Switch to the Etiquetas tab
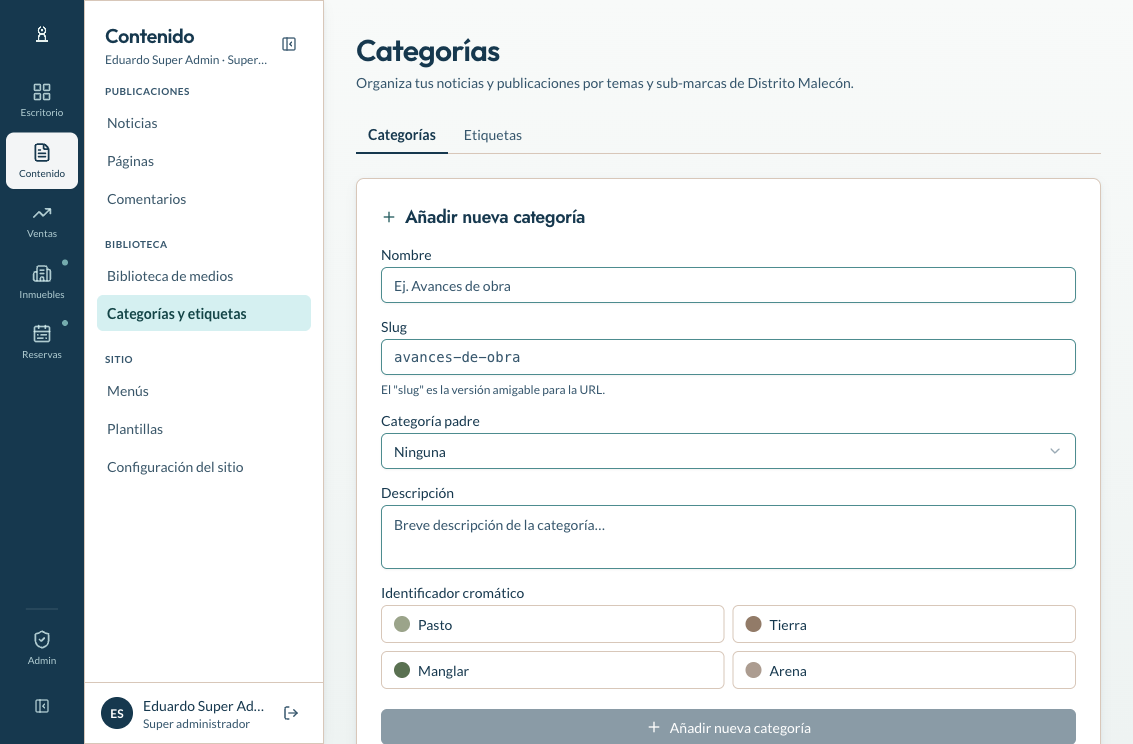 click(x=493, y=135)
